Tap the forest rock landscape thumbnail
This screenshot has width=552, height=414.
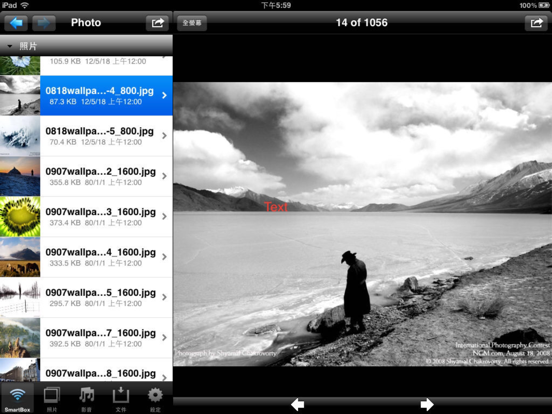(20, 338)
